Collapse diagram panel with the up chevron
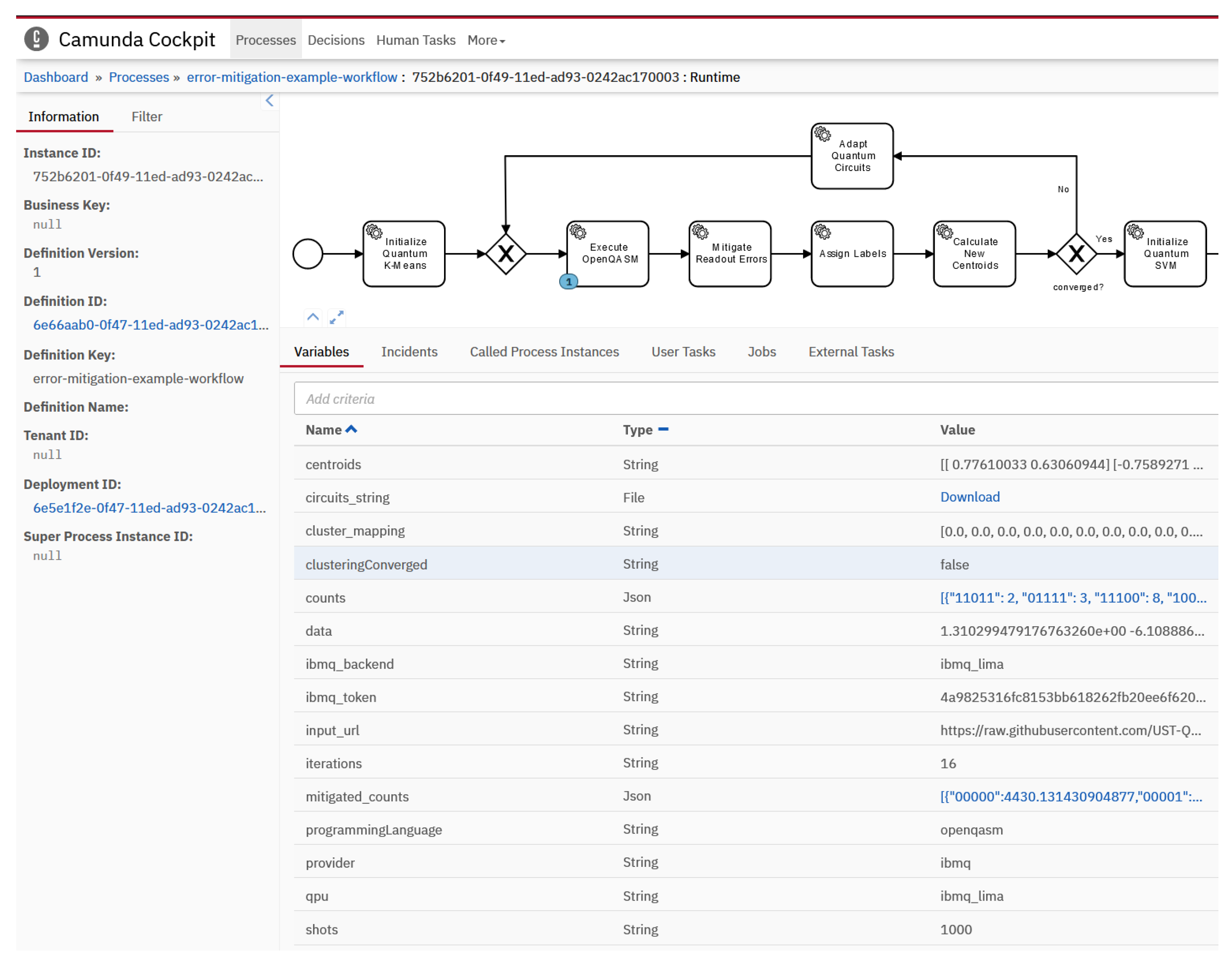 [313, 317]
